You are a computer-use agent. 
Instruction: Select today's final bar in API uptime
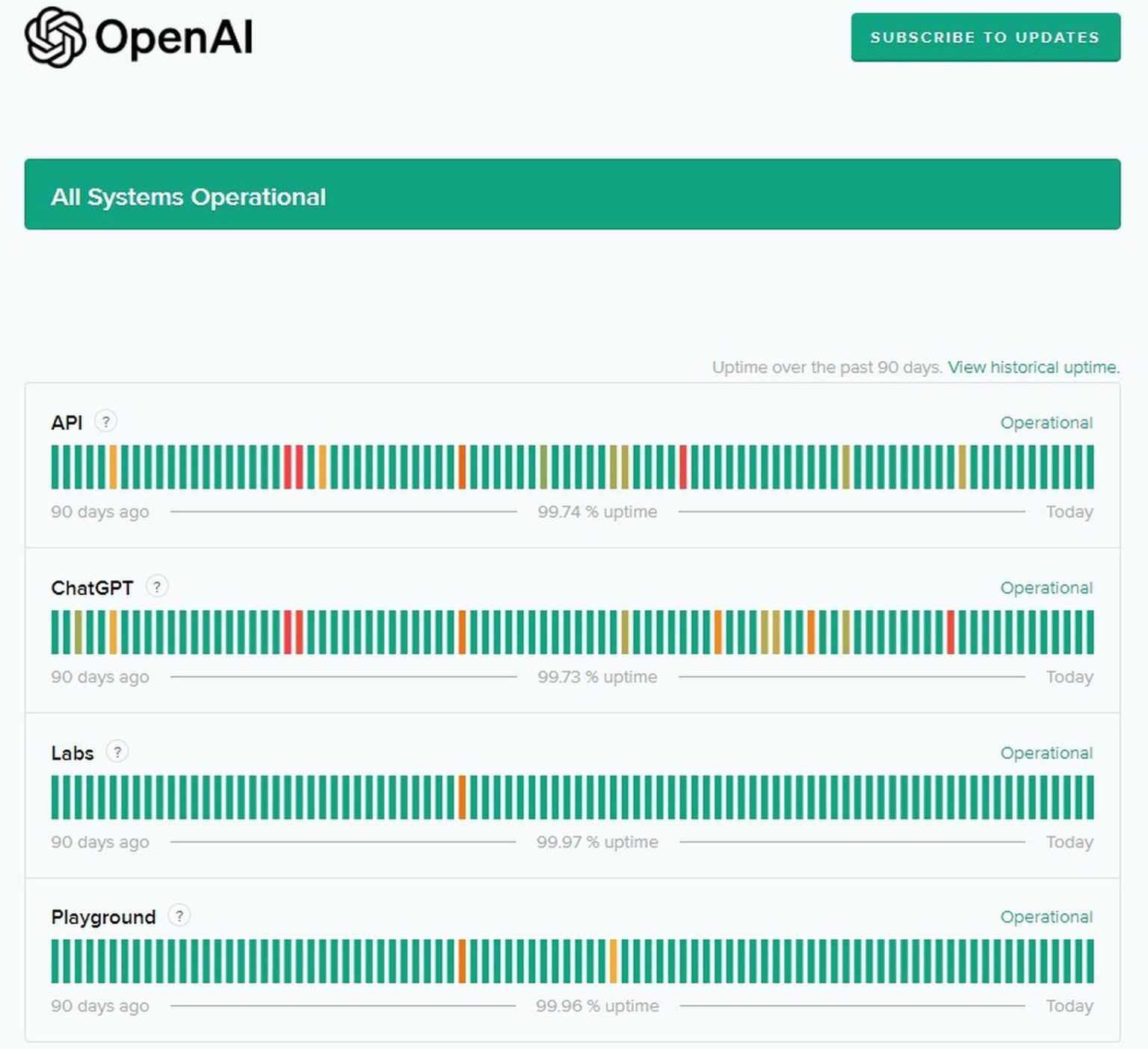point(1090,467)
